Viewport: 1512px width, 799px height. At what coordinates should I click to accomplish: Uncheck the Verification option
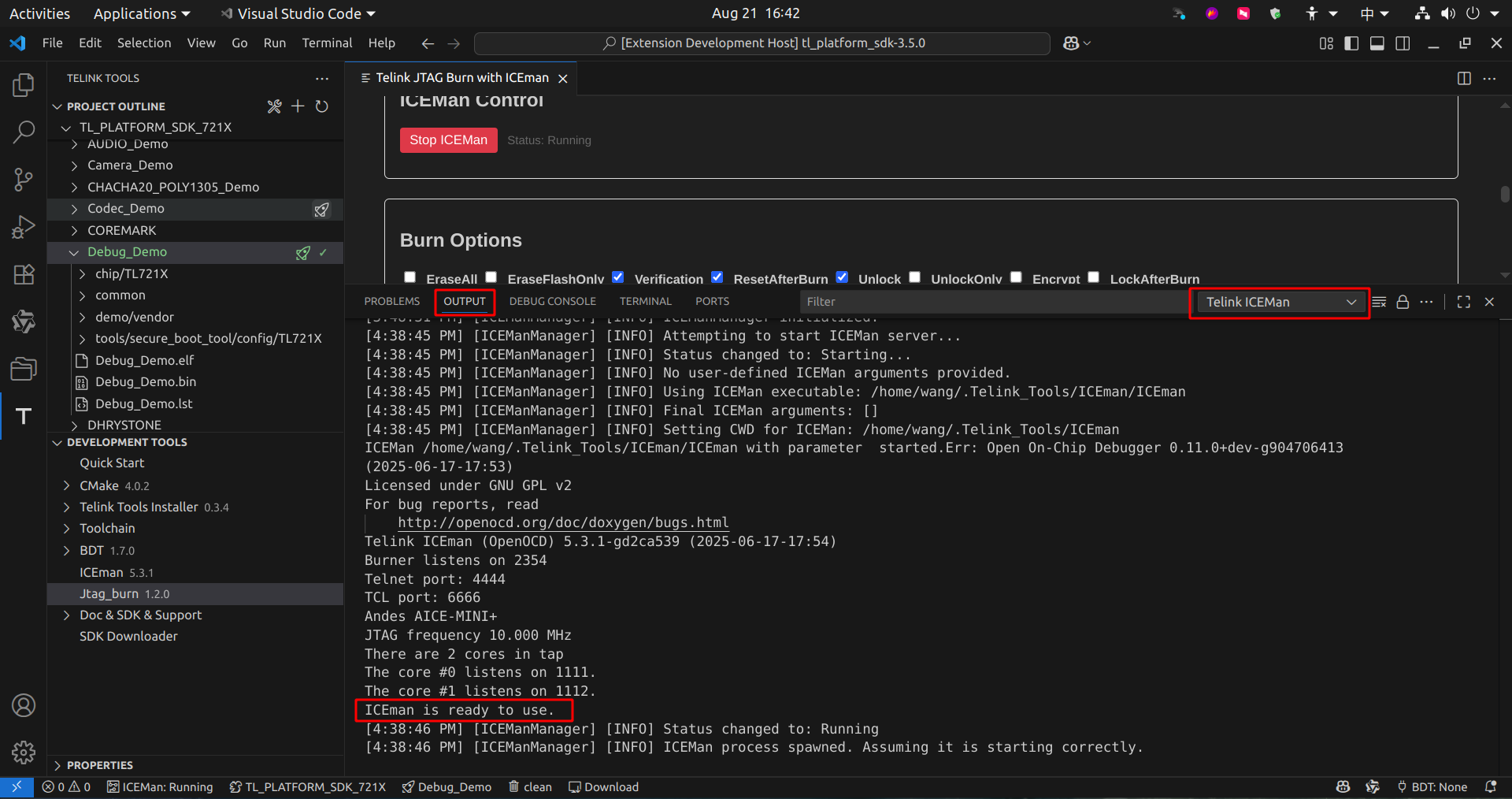pyautogui.click(x=618, y=277)
